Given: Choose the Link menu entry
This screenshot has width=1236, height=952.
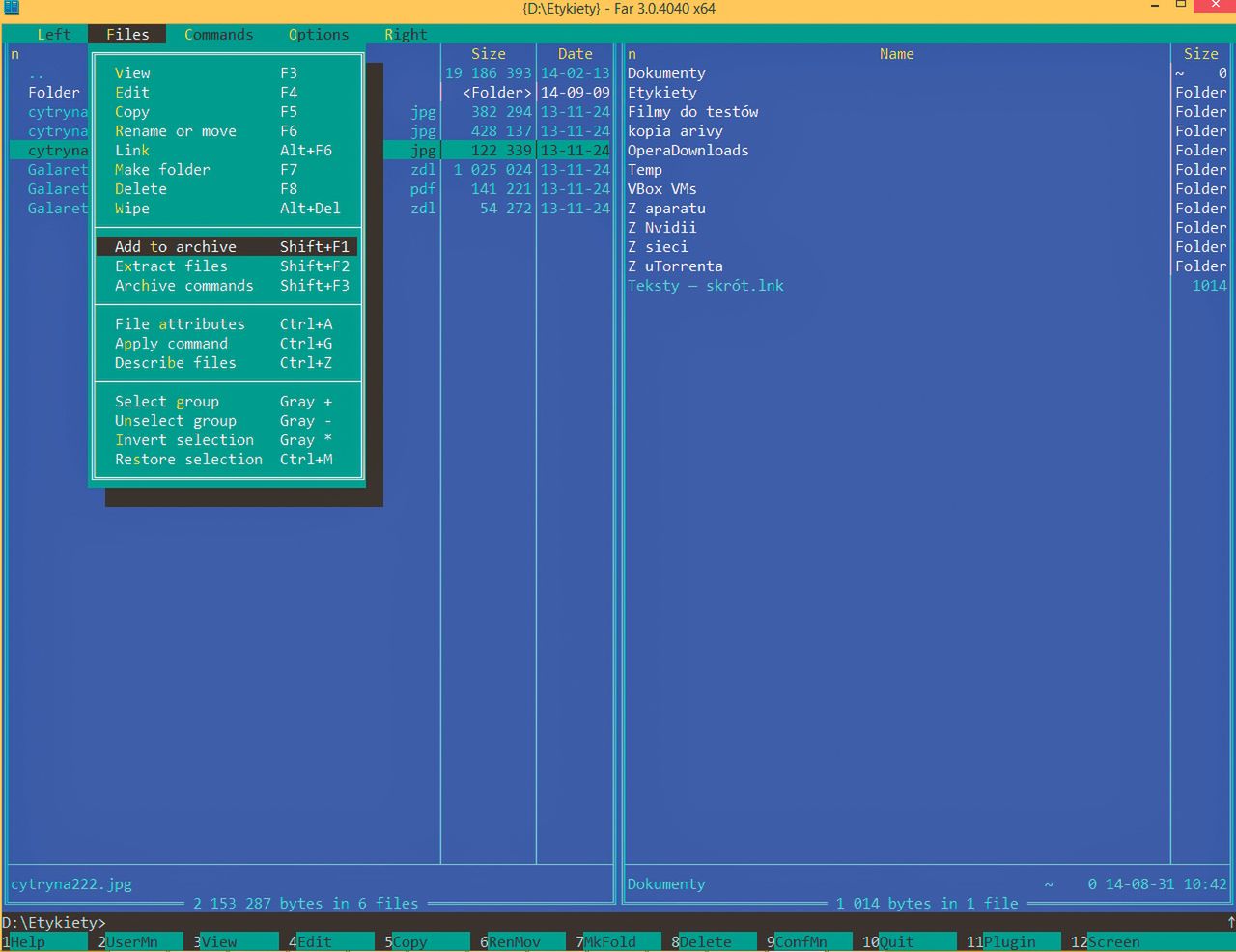Looking at the screenshot, I should [227, 150].
